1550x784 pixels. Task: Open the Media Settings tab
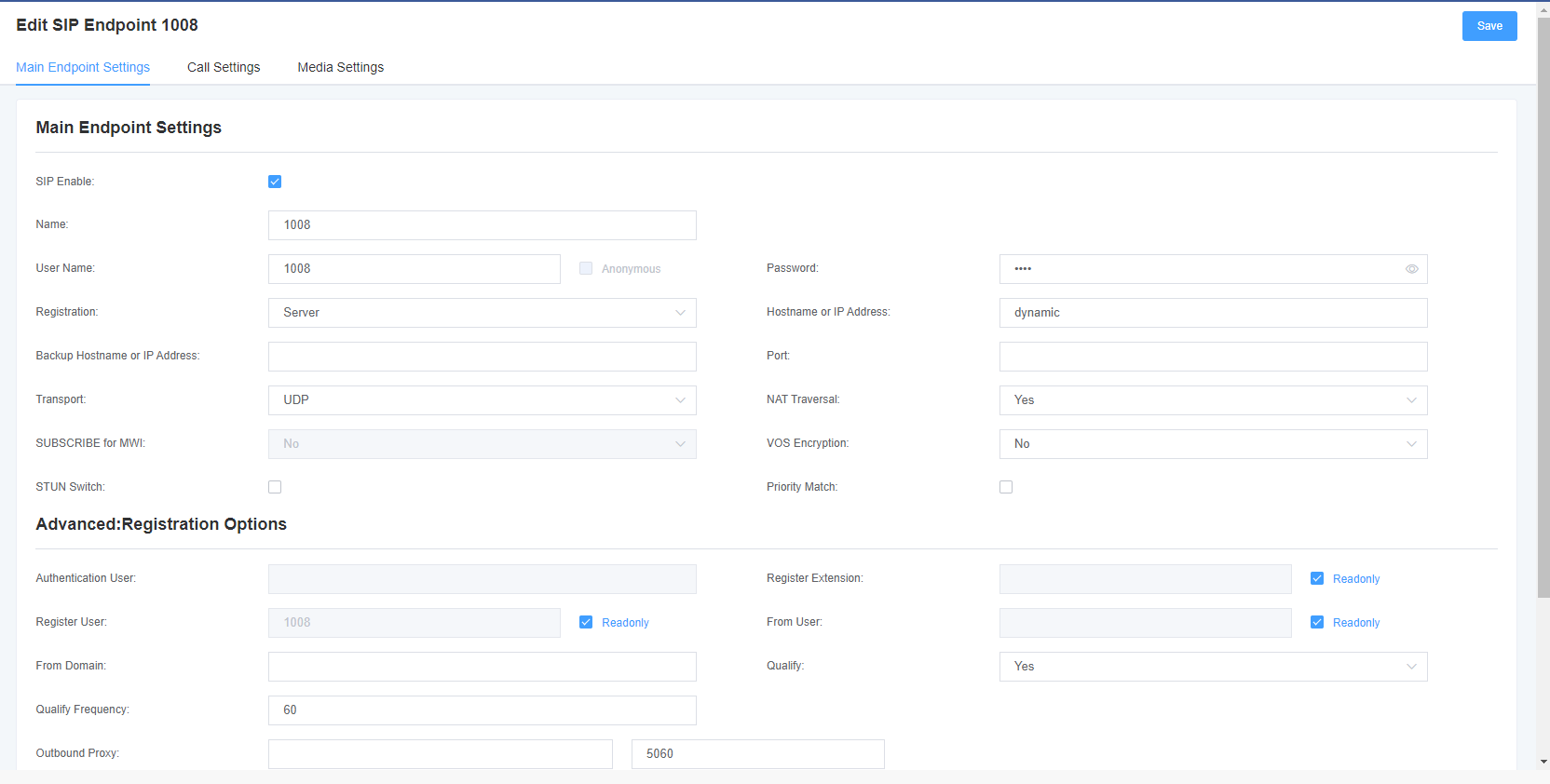tap(341, 67)
